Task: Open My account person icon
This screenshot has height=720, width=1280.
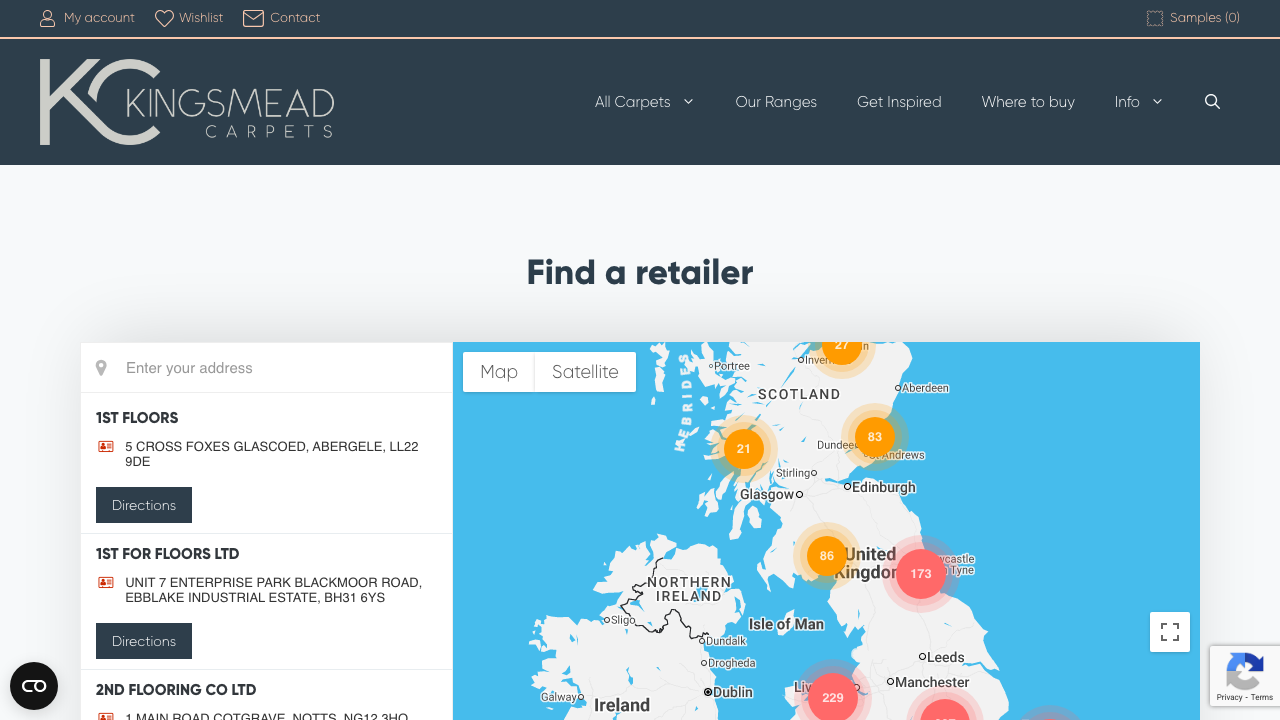Action: 47,17
